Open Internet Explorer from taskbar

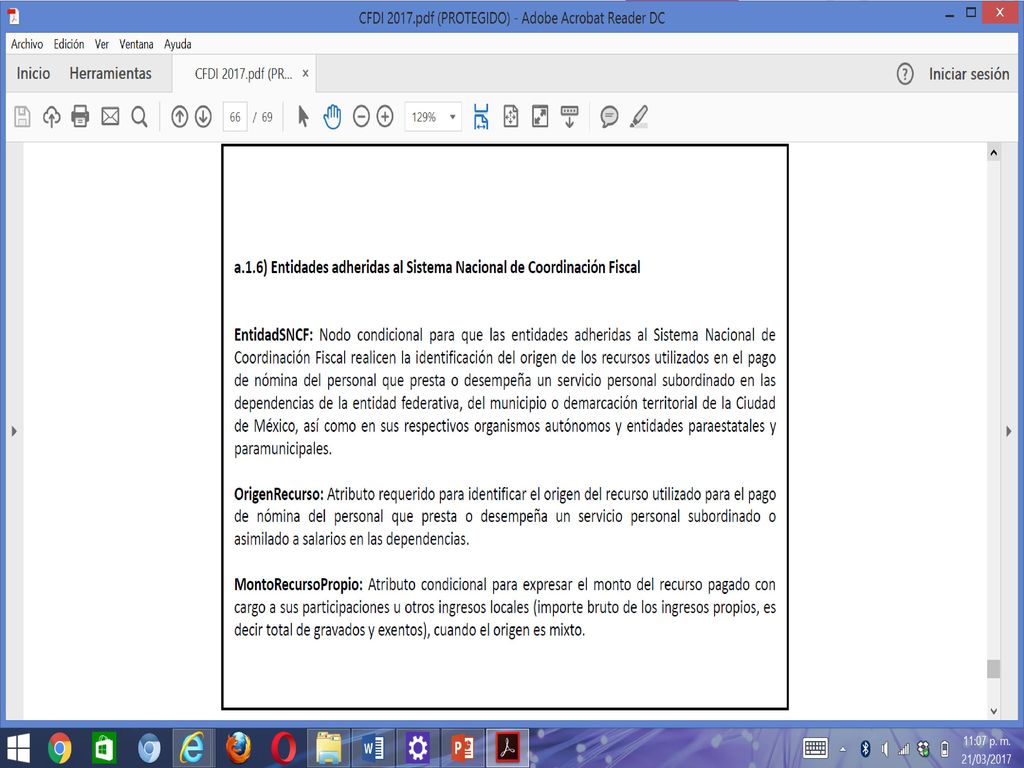click(192, 748)
